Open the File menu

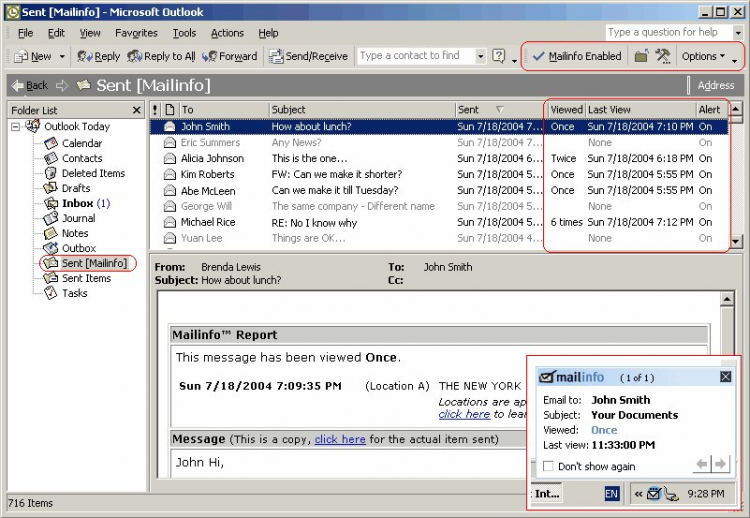tap(25, 33)
